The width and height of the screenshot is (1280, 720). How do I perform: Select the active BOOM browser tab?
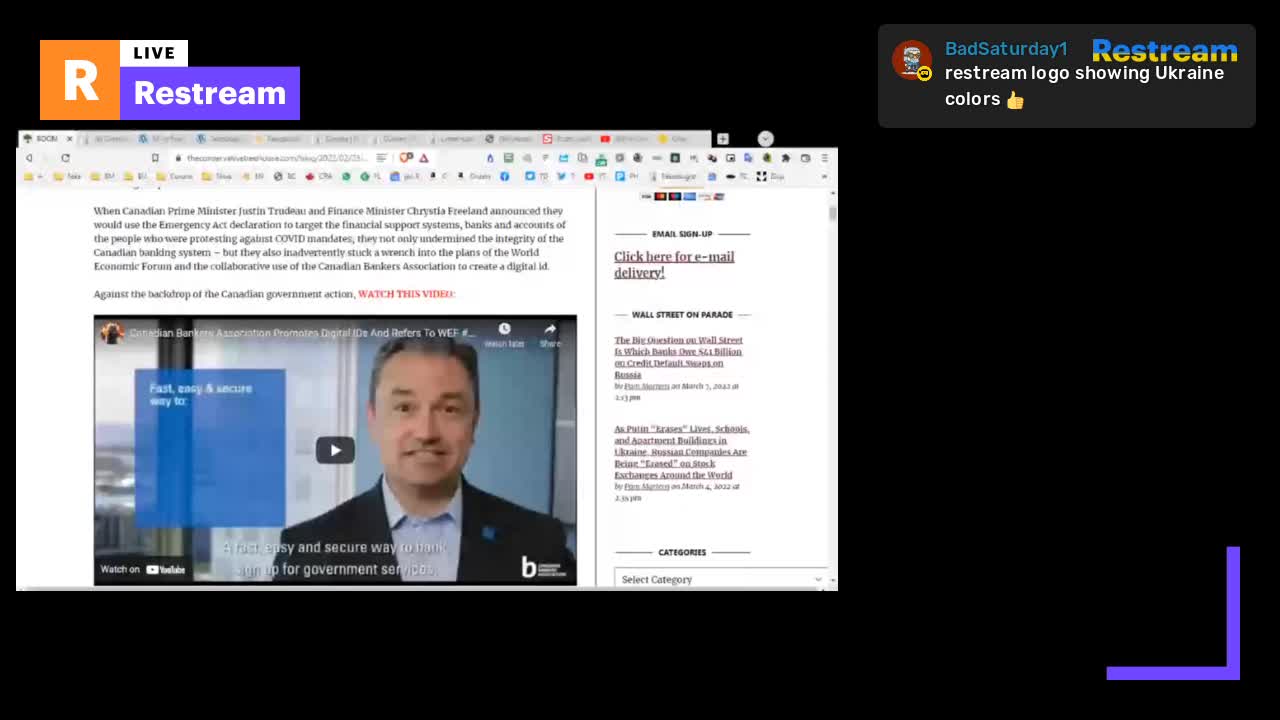(x=48, y=139)
